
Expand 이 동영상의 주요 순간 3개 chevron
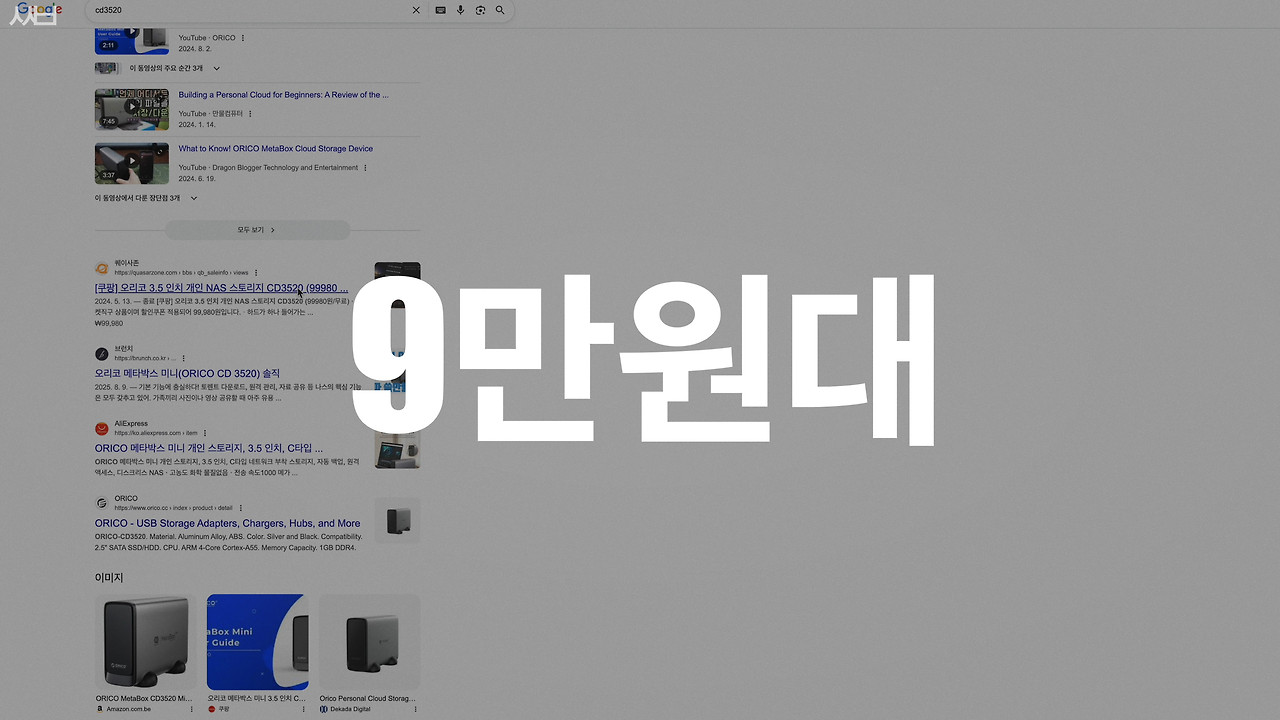click(x=215, y=68)
